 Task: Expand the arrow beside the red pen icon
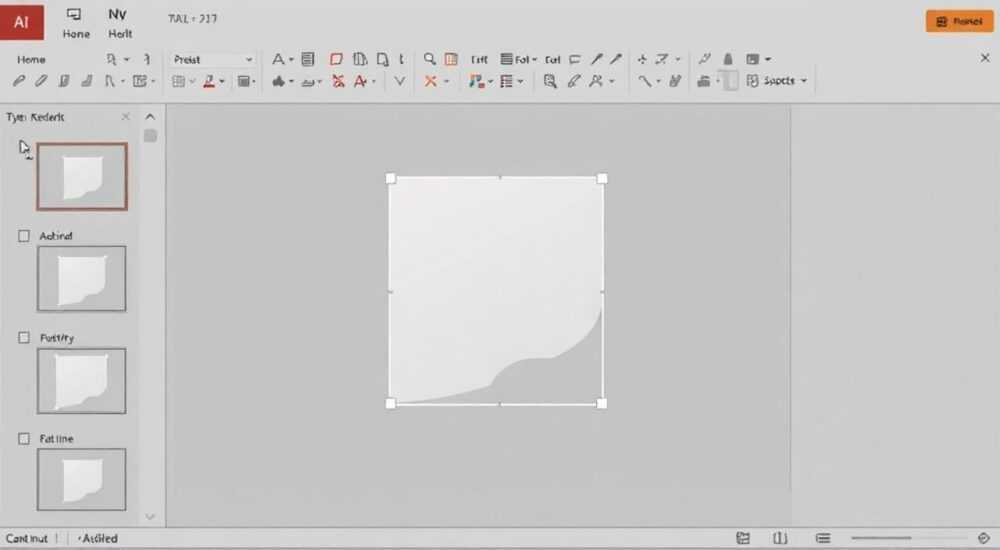222,82
